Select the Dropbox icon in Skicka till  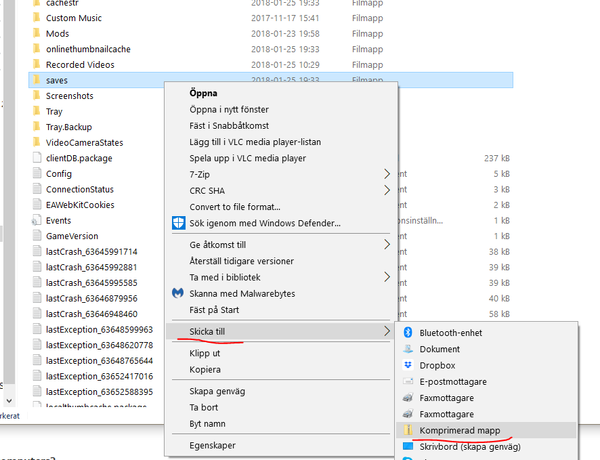[408, 365]
